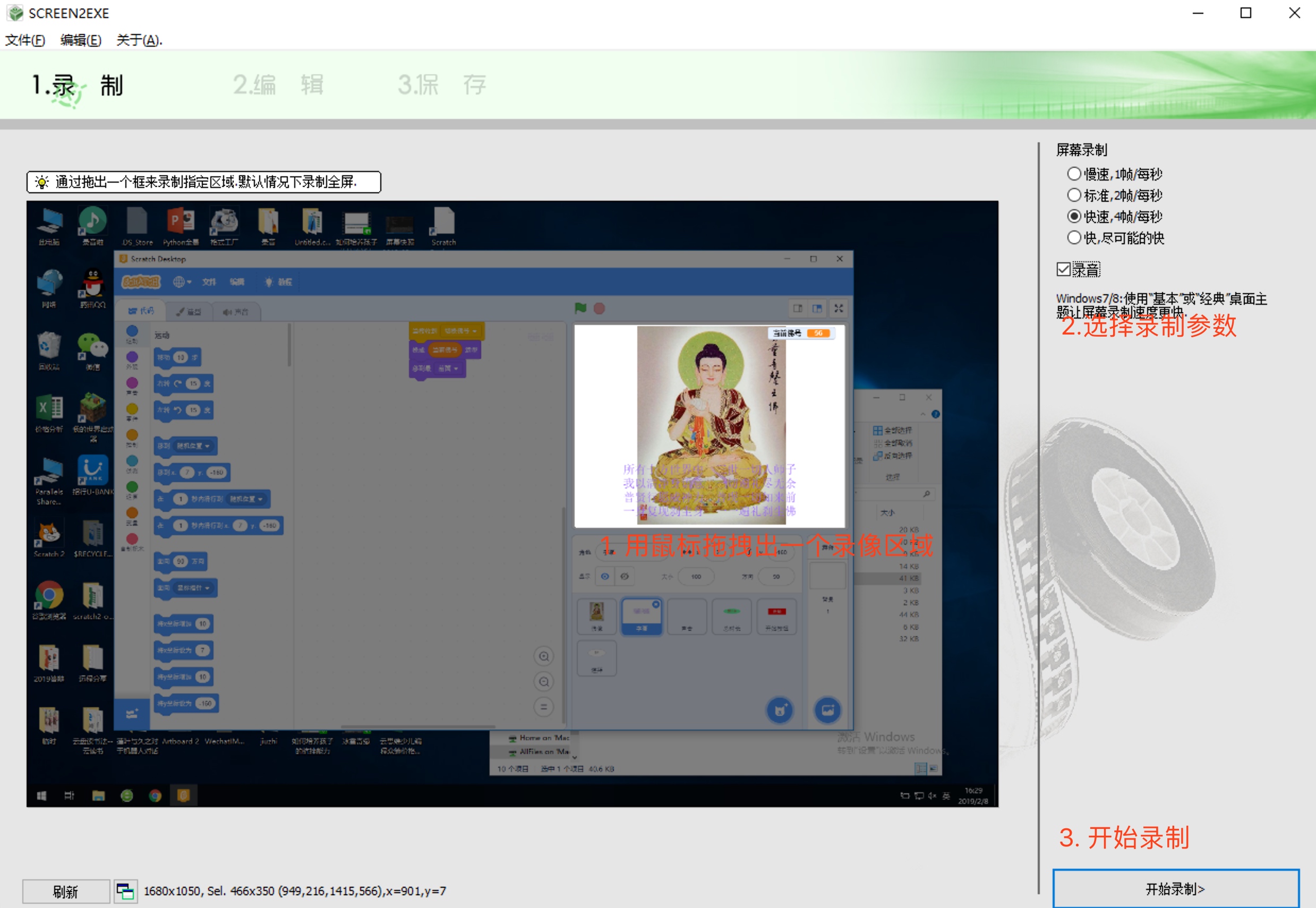Click the Scratch add-backdrop button in preview
Image resolution: width=1316 pixels, height=908 pixels.
[828, 710]
